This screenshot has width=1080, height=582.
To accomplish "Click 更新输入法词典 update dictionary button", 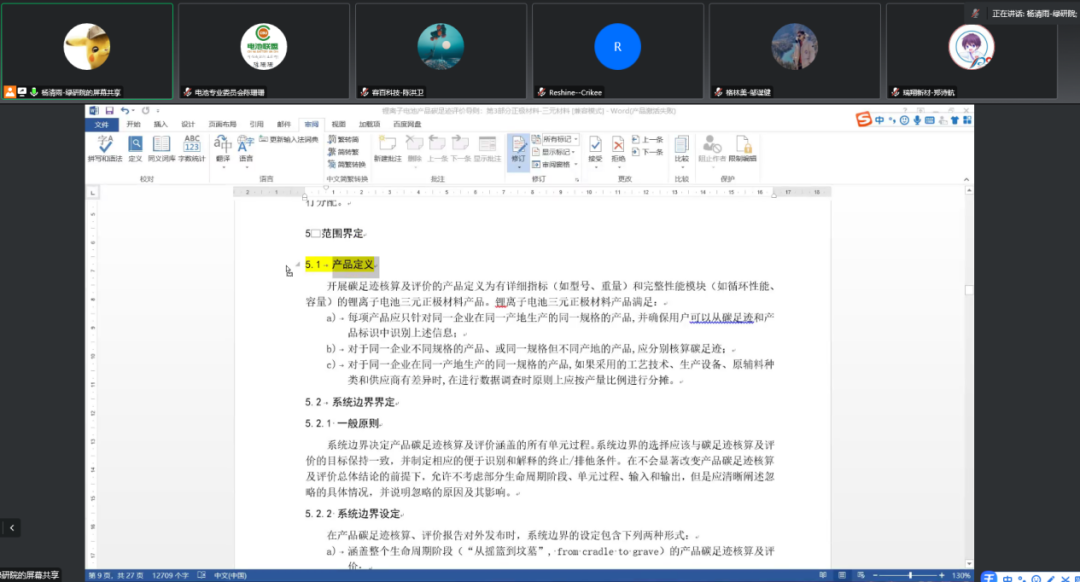I will click(x=288, y=139).
